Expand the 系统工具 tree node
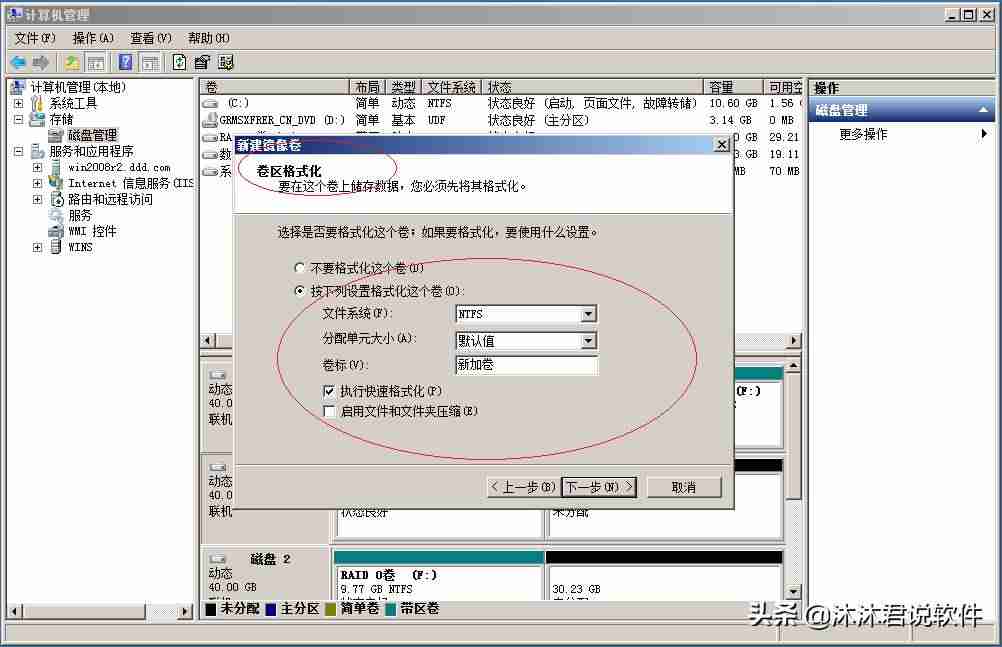 [x=19, y=103]
